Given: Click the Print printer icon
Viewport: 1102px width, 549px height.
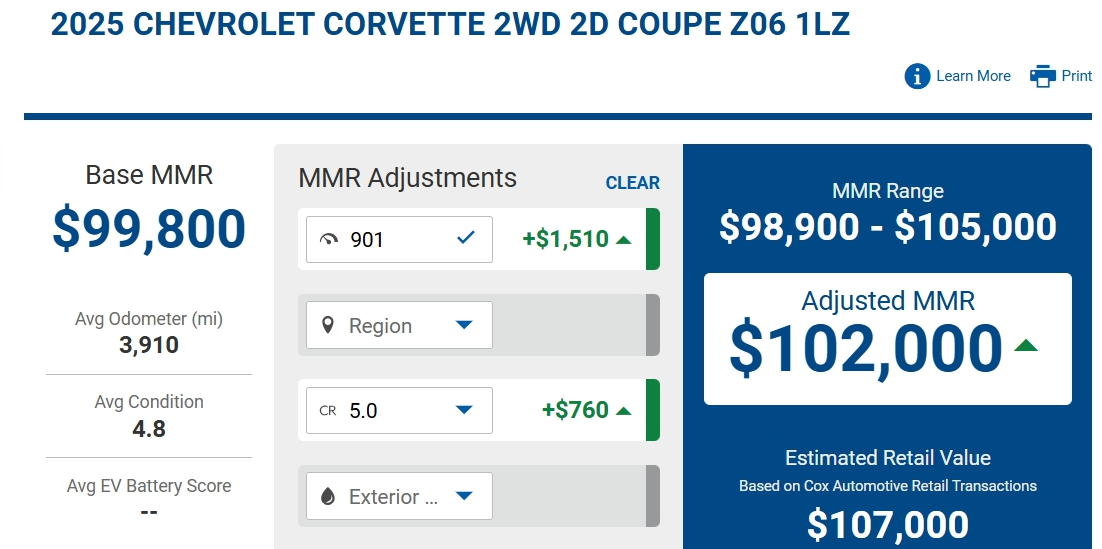Looking at the screenshot, I should pos(1043,76).
